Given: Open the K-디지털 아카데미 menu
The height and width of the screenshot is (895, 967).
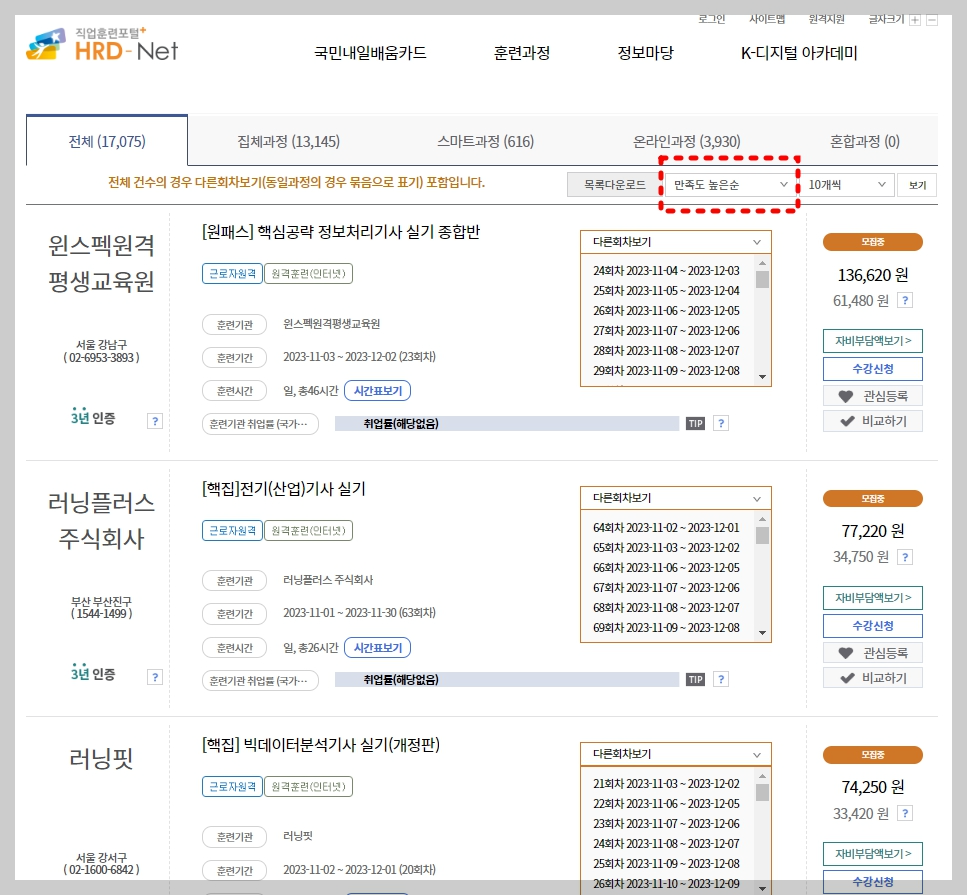Looking at the screenshot, I should coord(799,53).
